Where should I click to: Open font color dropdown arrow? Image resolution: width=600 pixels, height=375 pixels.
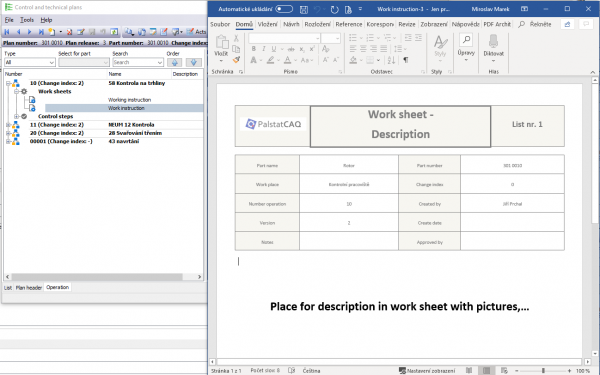(x=295, y=60)
